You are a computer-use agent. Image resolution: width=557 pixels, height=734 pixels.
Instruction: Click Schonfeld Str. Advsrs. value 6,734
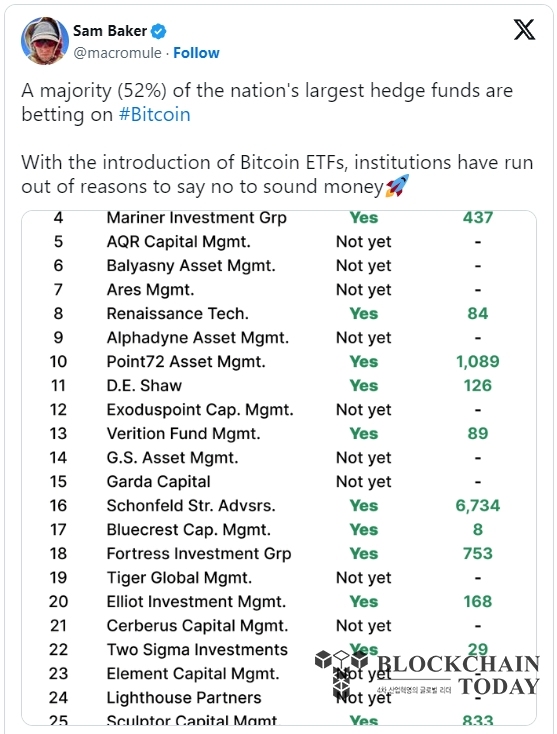[x=477, y=506]
